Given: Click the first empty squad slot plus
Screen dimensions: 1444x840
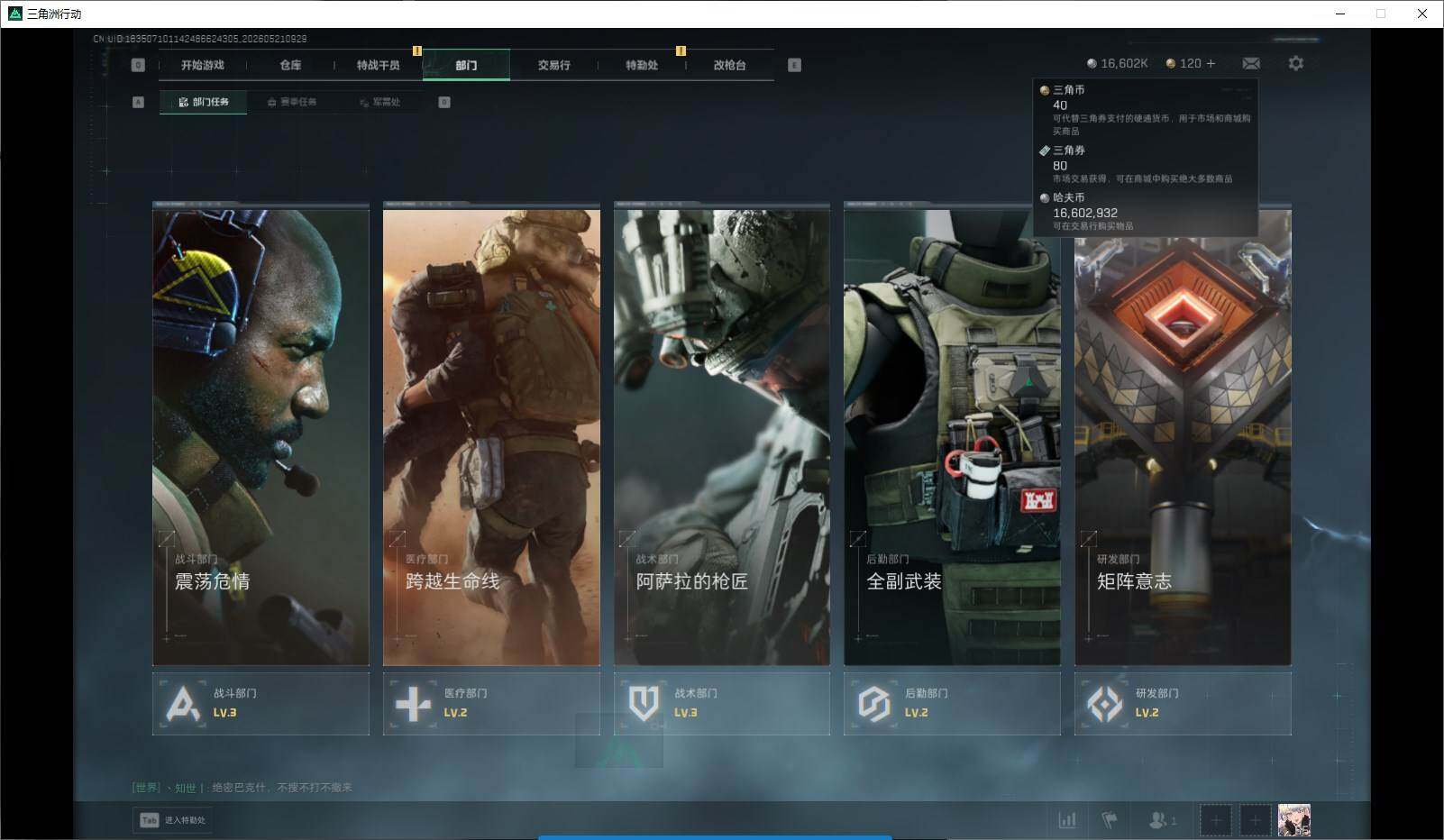Looking at the screenshot, I should point(1215,820).
